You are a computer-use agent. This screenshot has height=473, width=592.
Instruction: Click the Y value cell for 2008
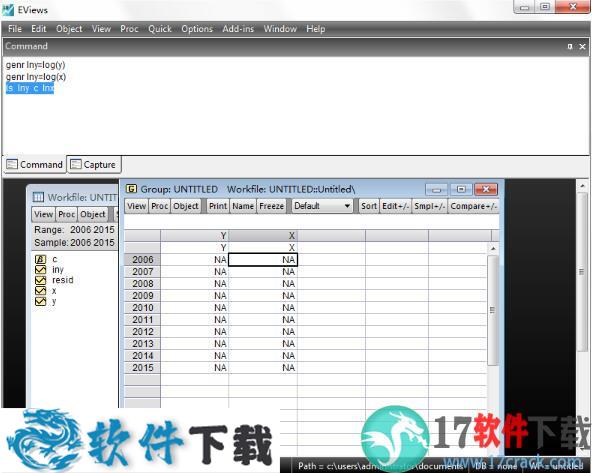click(194, 284)
